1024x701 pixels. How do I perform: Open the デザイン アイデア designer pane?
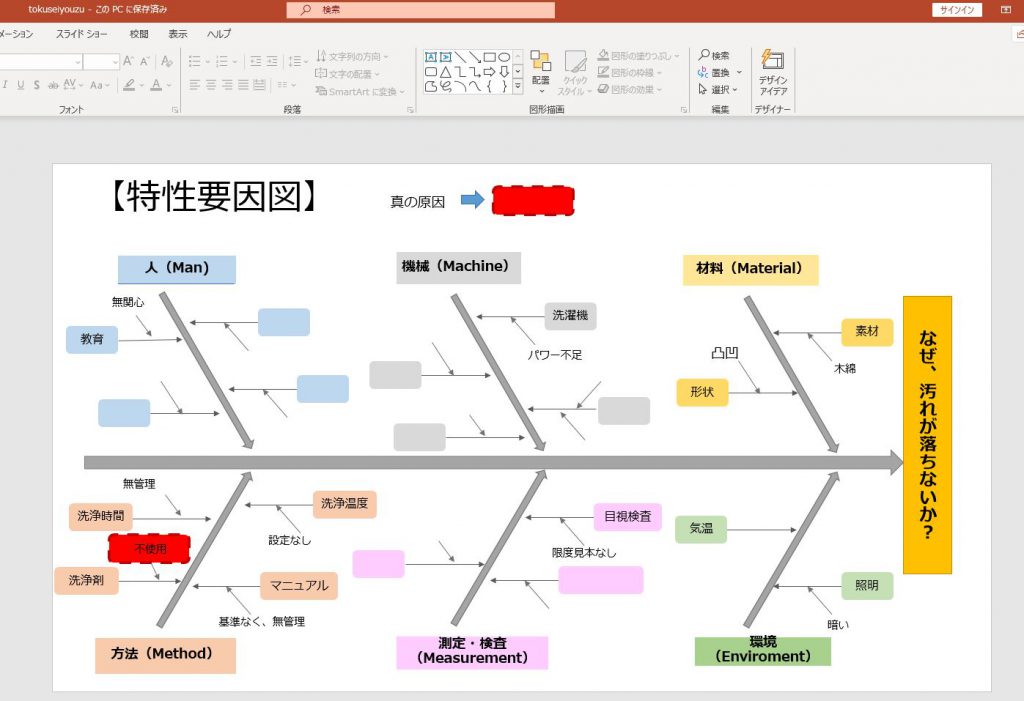tap(772, 72)
